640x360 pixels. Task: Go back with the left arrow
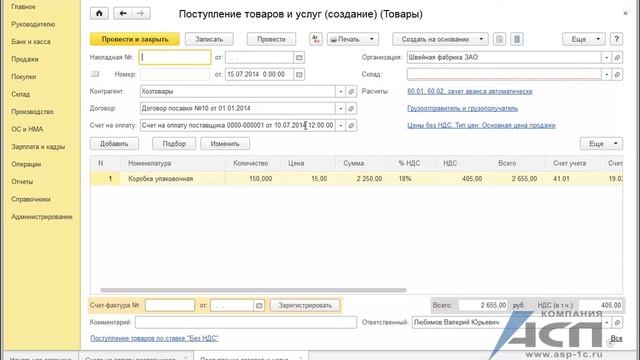pyautogui.click(x=123, y=13)
